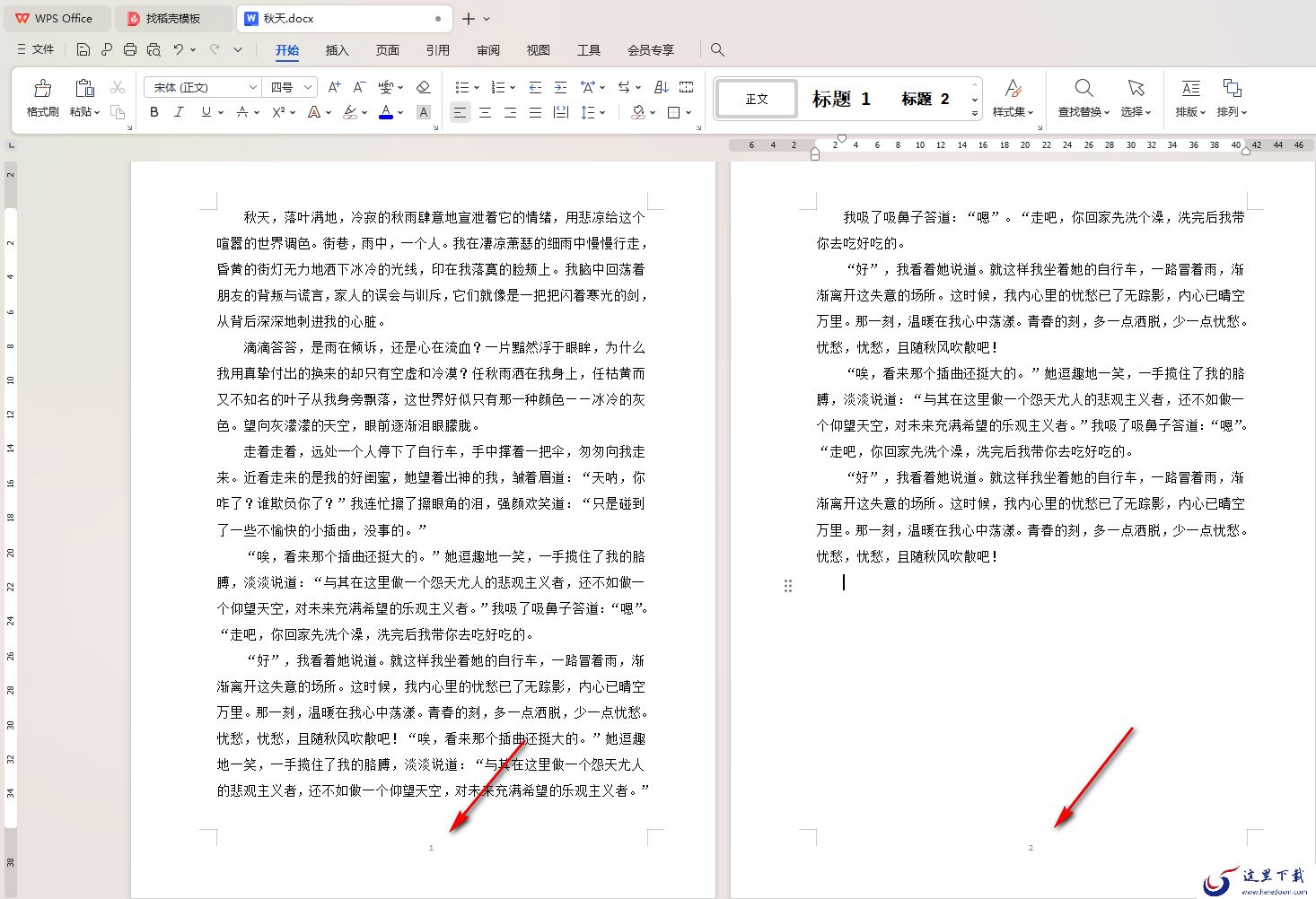This screenshot has width=1316, height=899.
Task: Toggle Italic formatting
Action: coord(179,112)
